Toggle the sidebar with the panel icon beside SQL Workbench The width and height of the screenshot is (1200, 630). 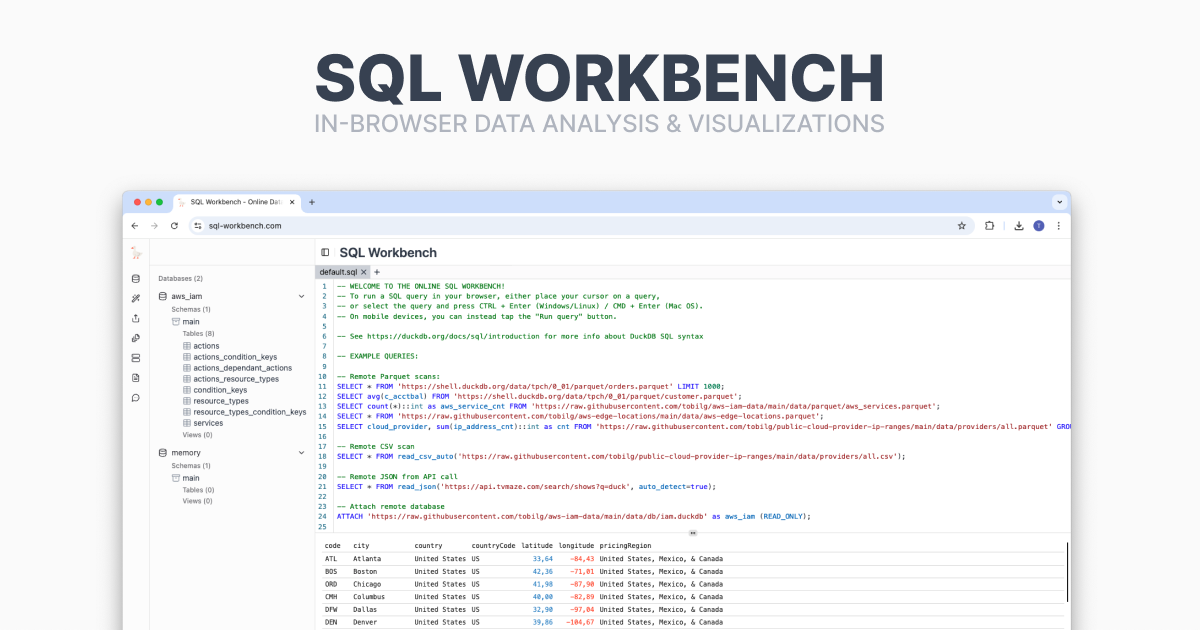[x=324, y=252]
